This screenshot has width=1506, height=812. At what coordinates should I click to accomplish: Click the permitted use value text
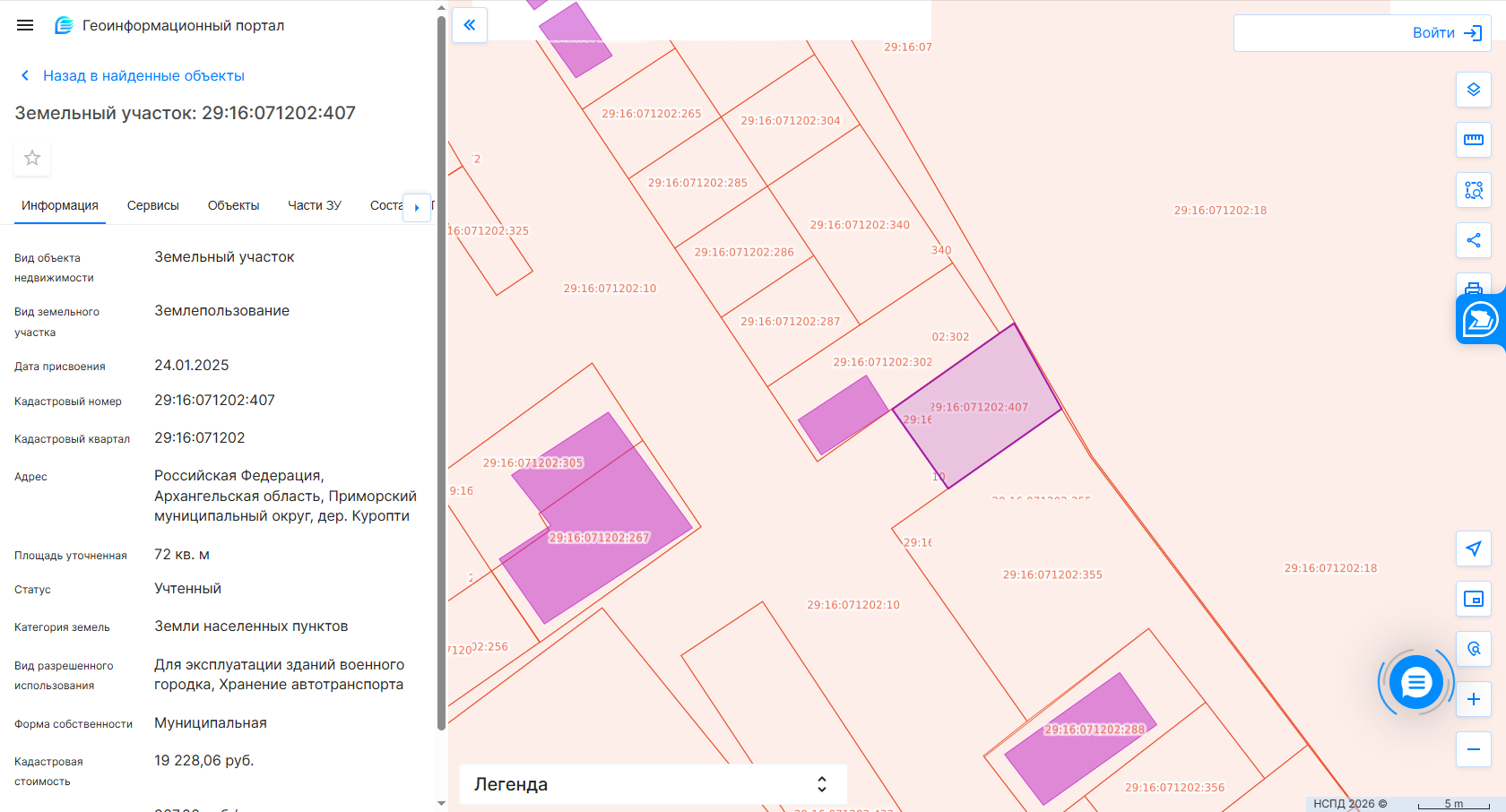[x=279, y=675]
